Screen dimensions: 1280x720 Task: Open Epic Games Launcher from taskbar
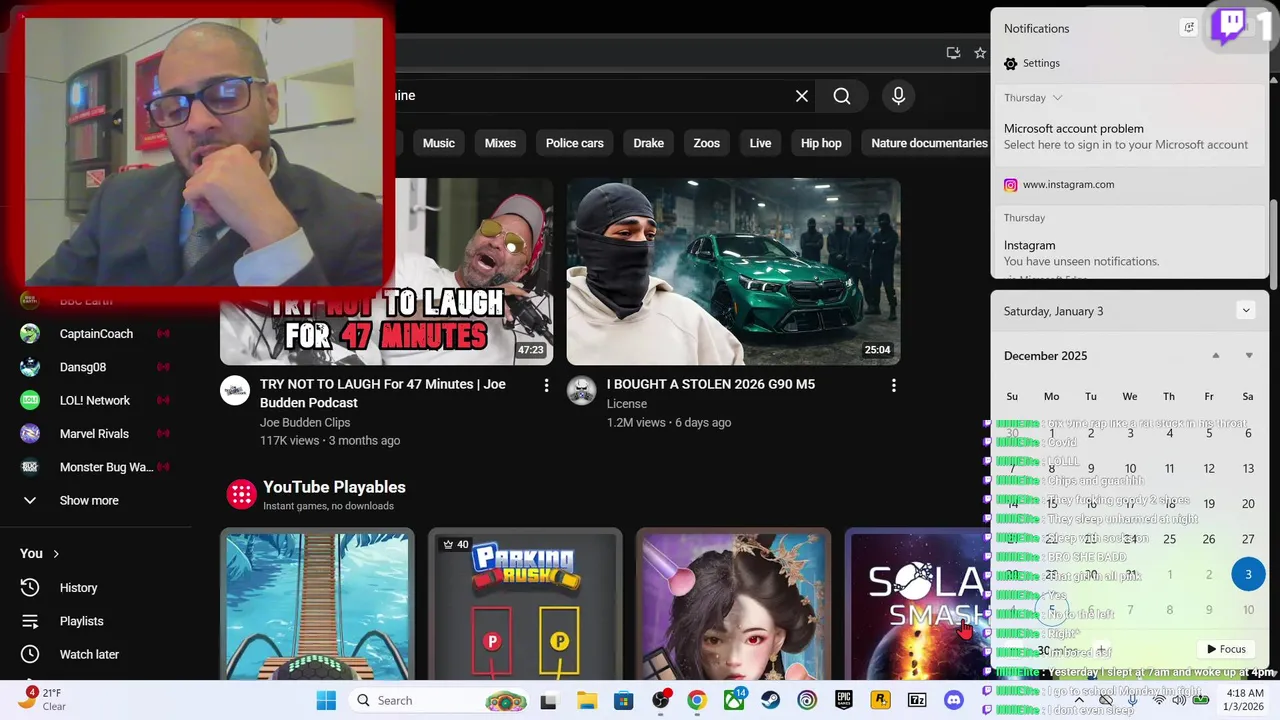click(844, 700)
